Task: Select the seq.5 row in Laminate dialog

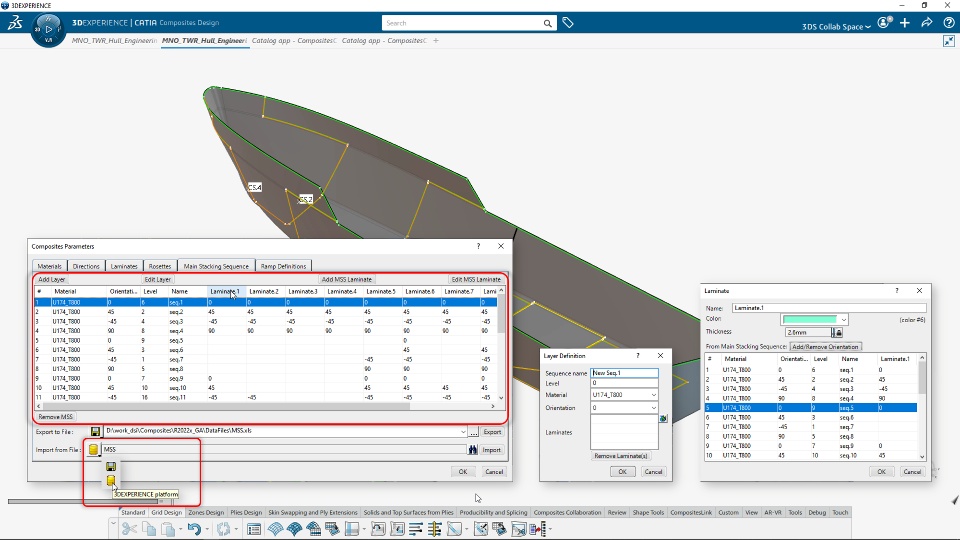Action: click(x=811, y=408)
